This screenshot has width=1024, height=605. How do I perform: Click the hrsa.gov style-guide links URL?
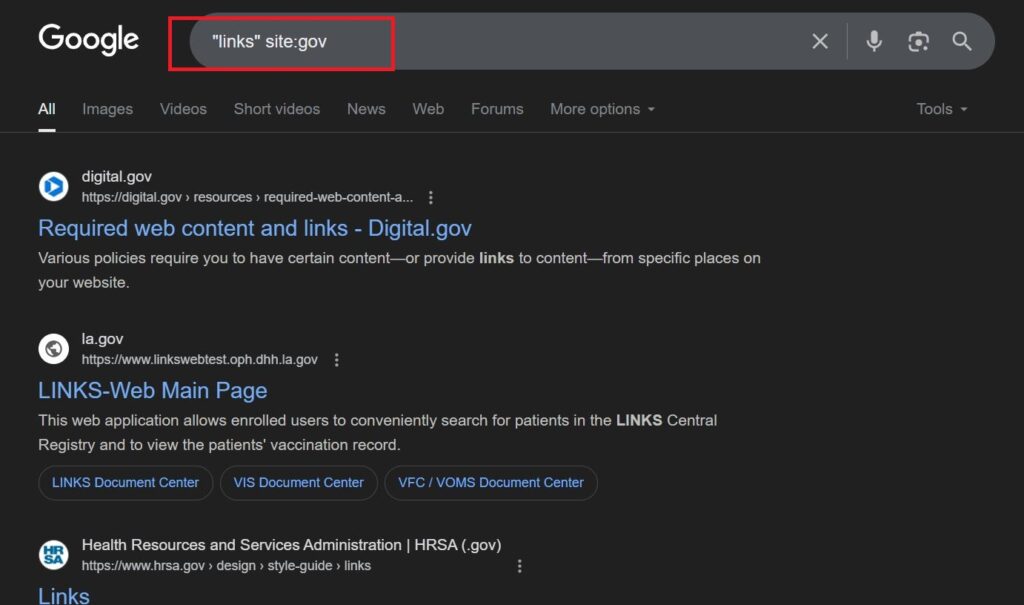pos(226,566)
